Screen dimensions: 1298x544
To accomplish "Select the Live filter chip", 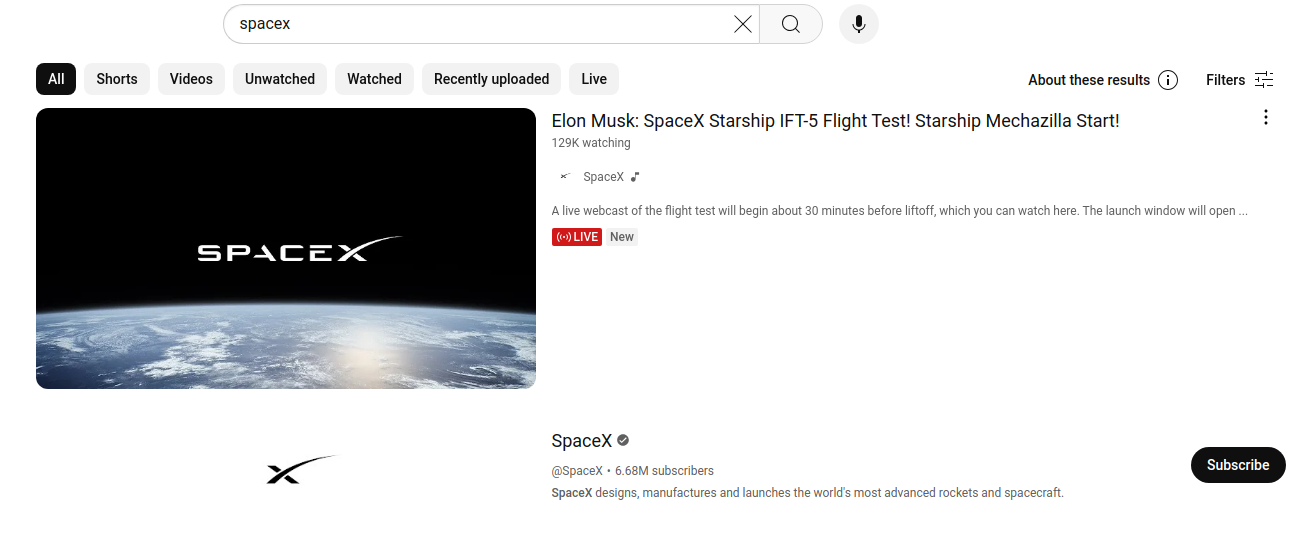I will pos(594,79).
